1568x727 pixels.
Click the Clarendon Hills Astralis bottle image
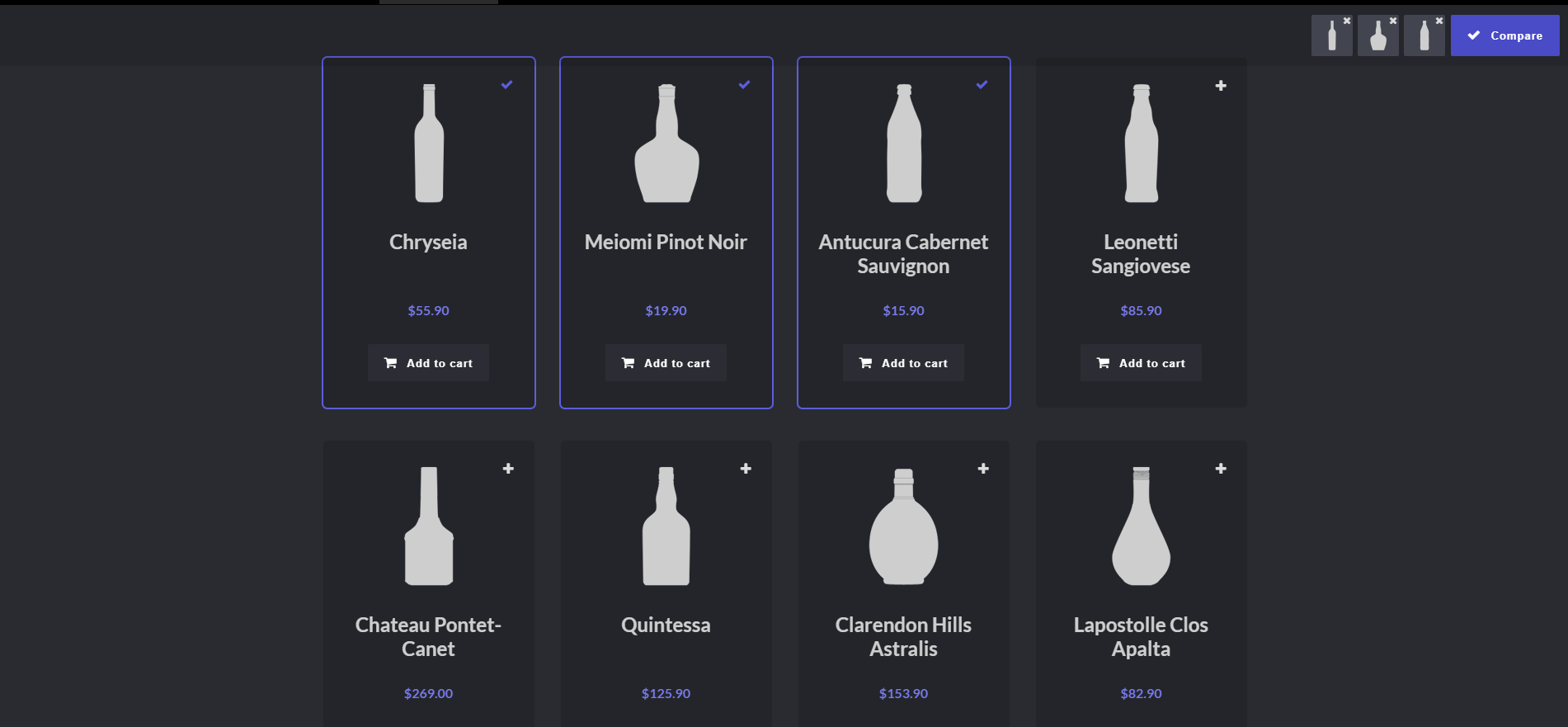click(904, 526)
